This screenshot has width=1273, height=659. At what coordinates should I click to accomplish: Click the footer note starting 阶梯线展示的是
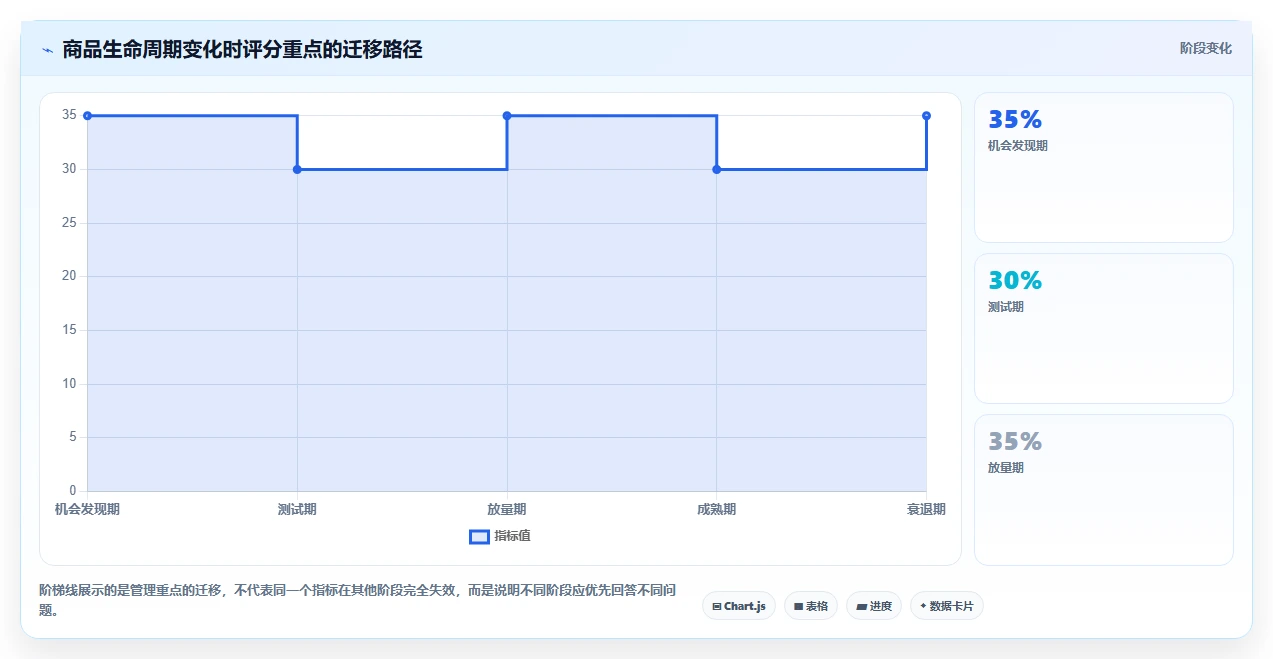click(358, 602)
